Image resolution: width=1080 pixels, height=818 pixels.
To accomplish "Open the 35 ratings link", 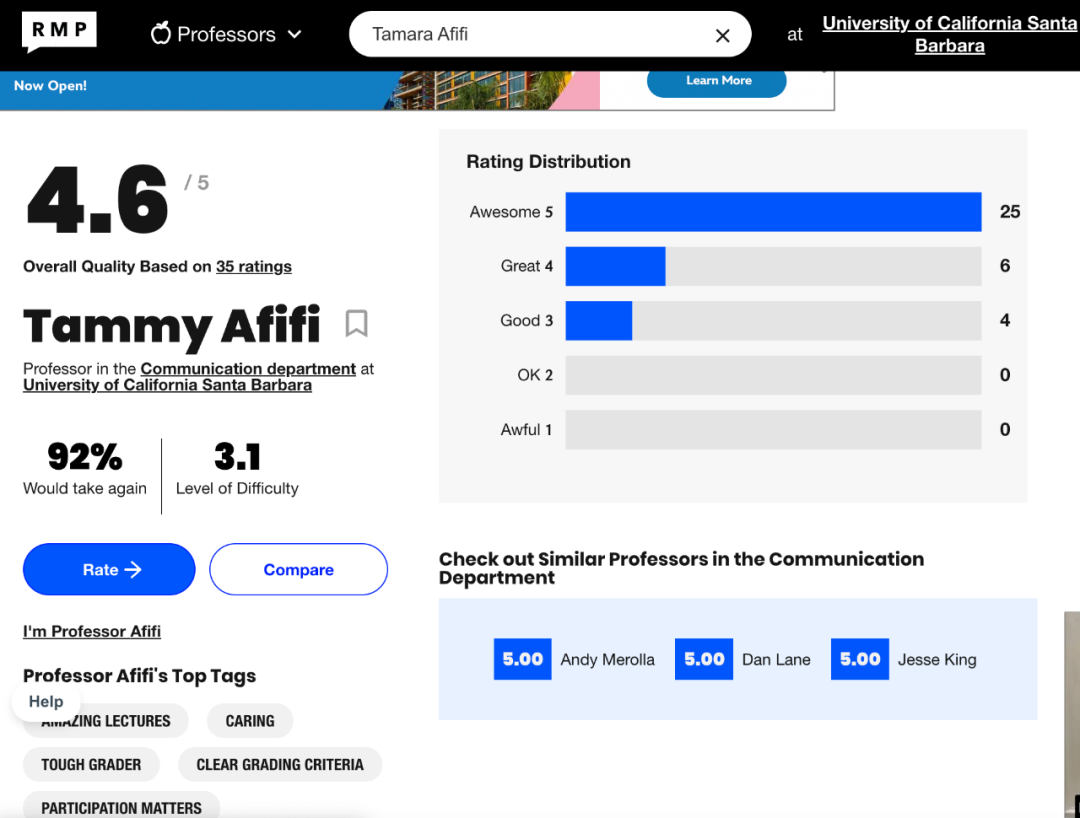I will (x=253, y=266).
